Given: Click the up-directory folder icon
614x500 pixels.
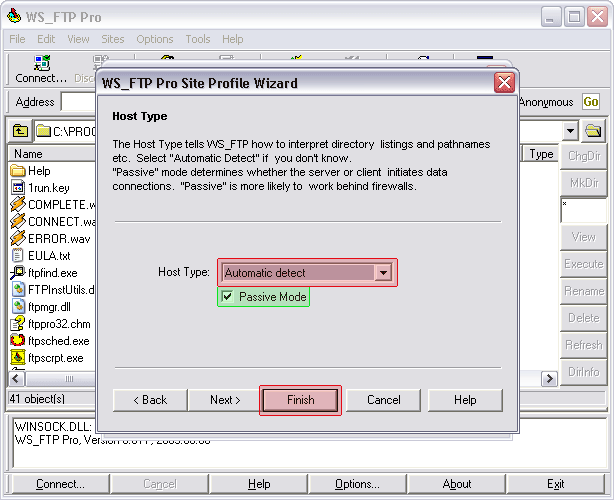Looking at the screenshot, I should (20, 131).
